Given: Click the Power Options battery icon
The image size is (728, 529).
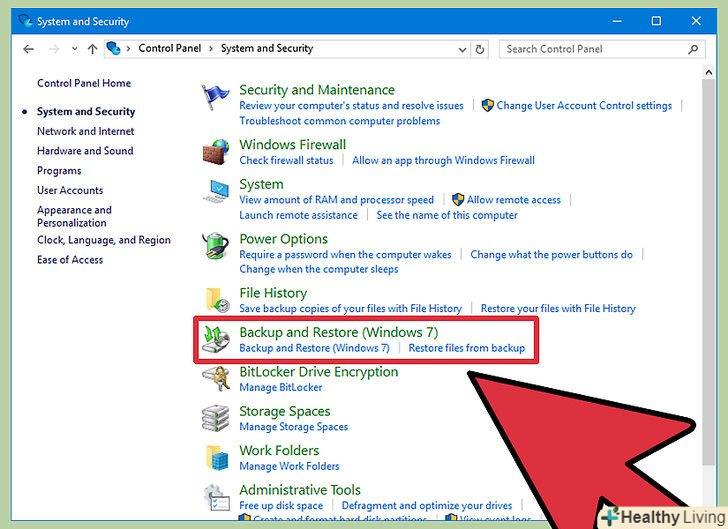Looking at the screenshot, I should 215,246.
